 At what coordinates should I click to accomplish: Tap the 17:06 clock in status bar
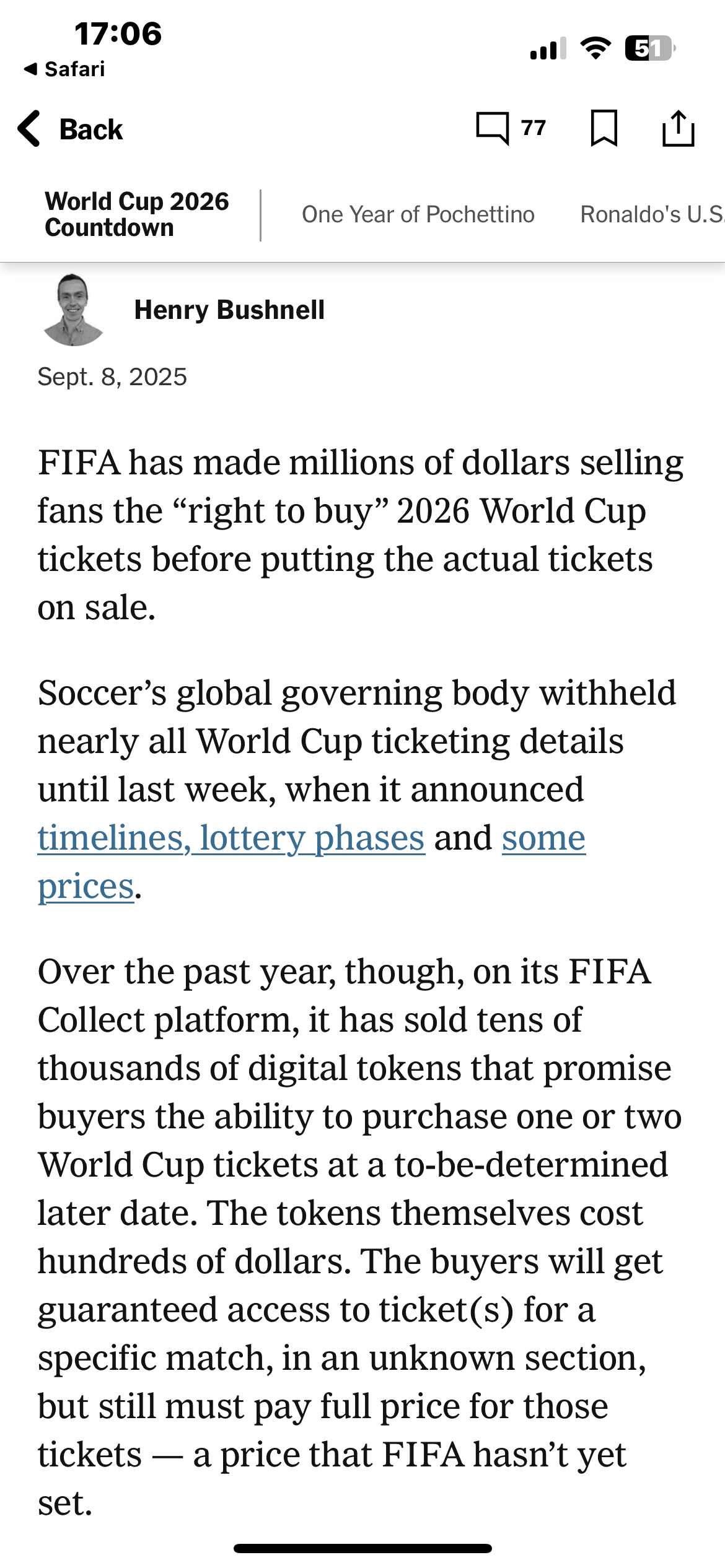pos(118,33)
